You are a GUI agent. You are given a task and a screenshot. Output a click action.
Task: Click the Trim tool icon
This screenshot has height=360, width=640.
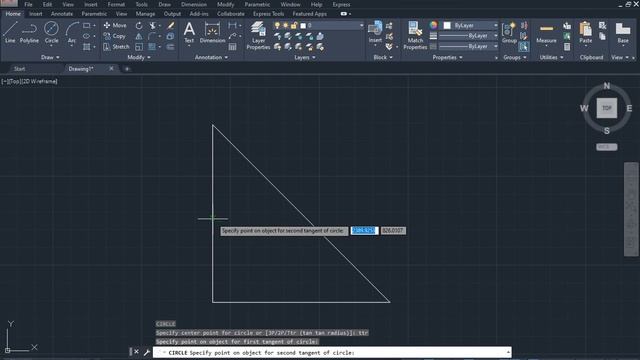(x=153, y=25)
